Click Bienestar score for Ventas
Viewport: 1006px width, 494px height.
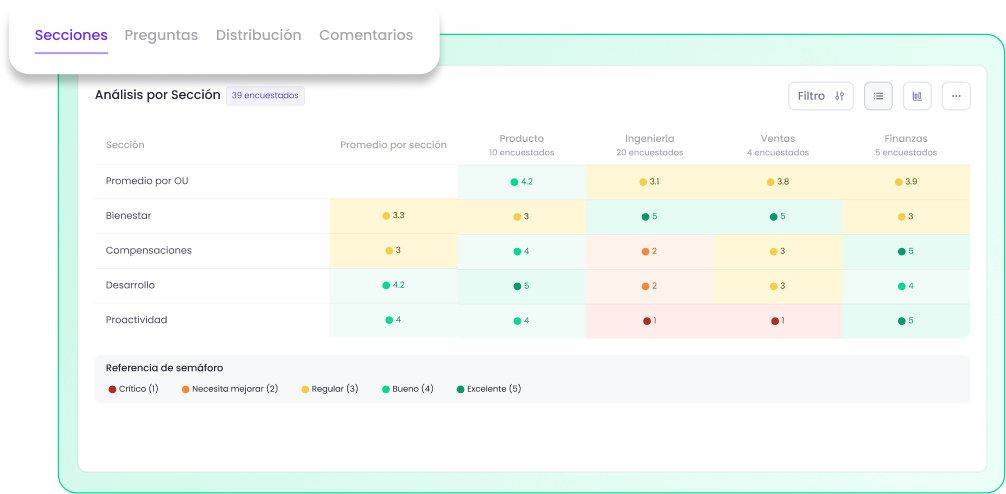coord(778,216)
